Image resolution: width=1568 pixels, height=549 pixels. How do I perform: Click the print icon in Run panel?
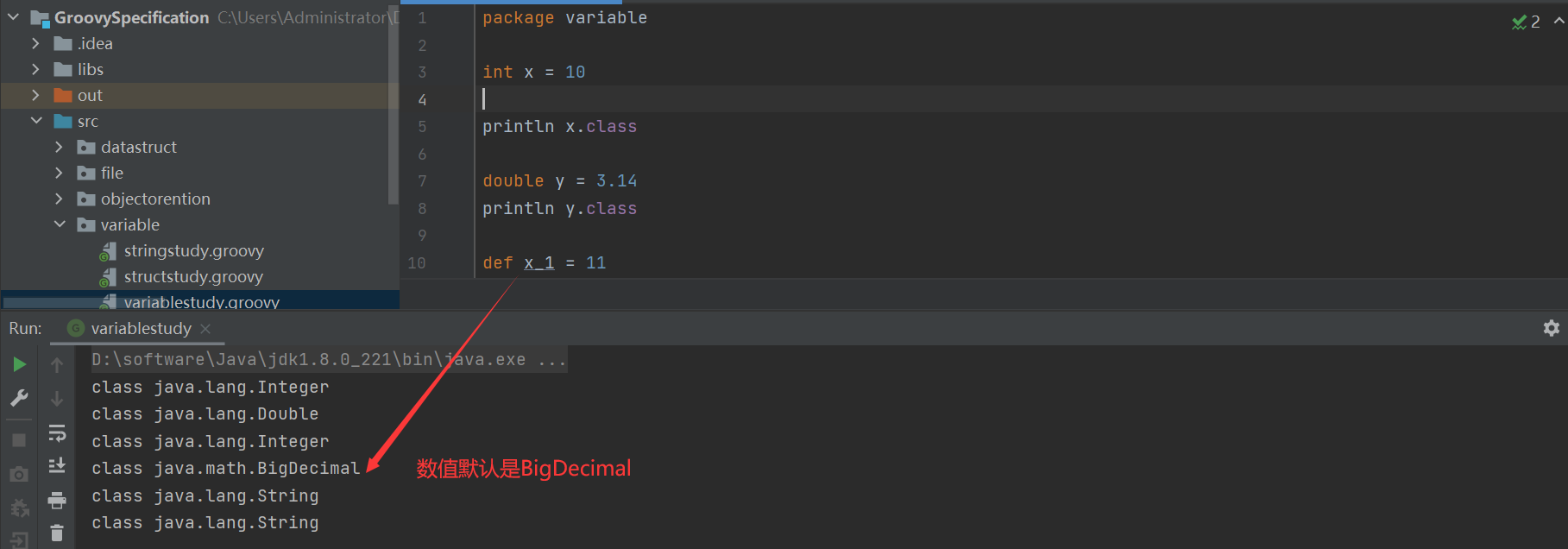[57, 500]
